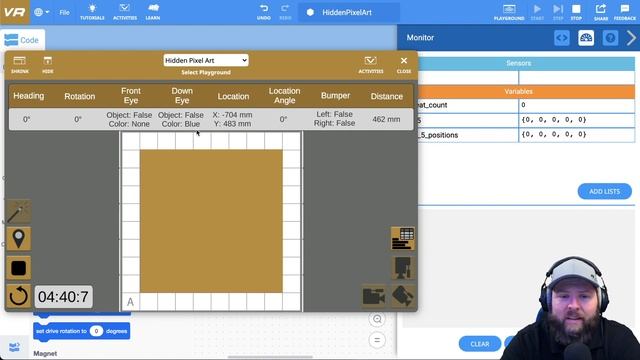Screen dimensions: 640x360
Task: Select the magic wand pen tool
Action: (18, 211)
